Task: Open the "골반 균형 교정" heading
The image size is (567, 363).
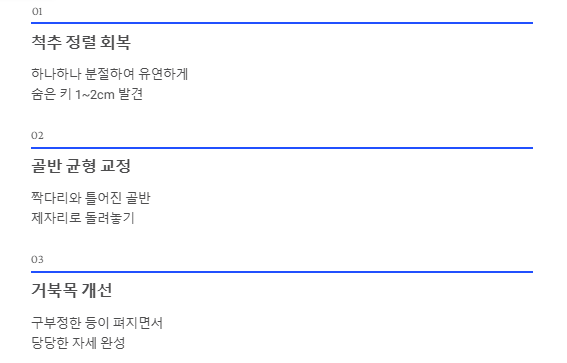Action: click(x=81, y=166)
